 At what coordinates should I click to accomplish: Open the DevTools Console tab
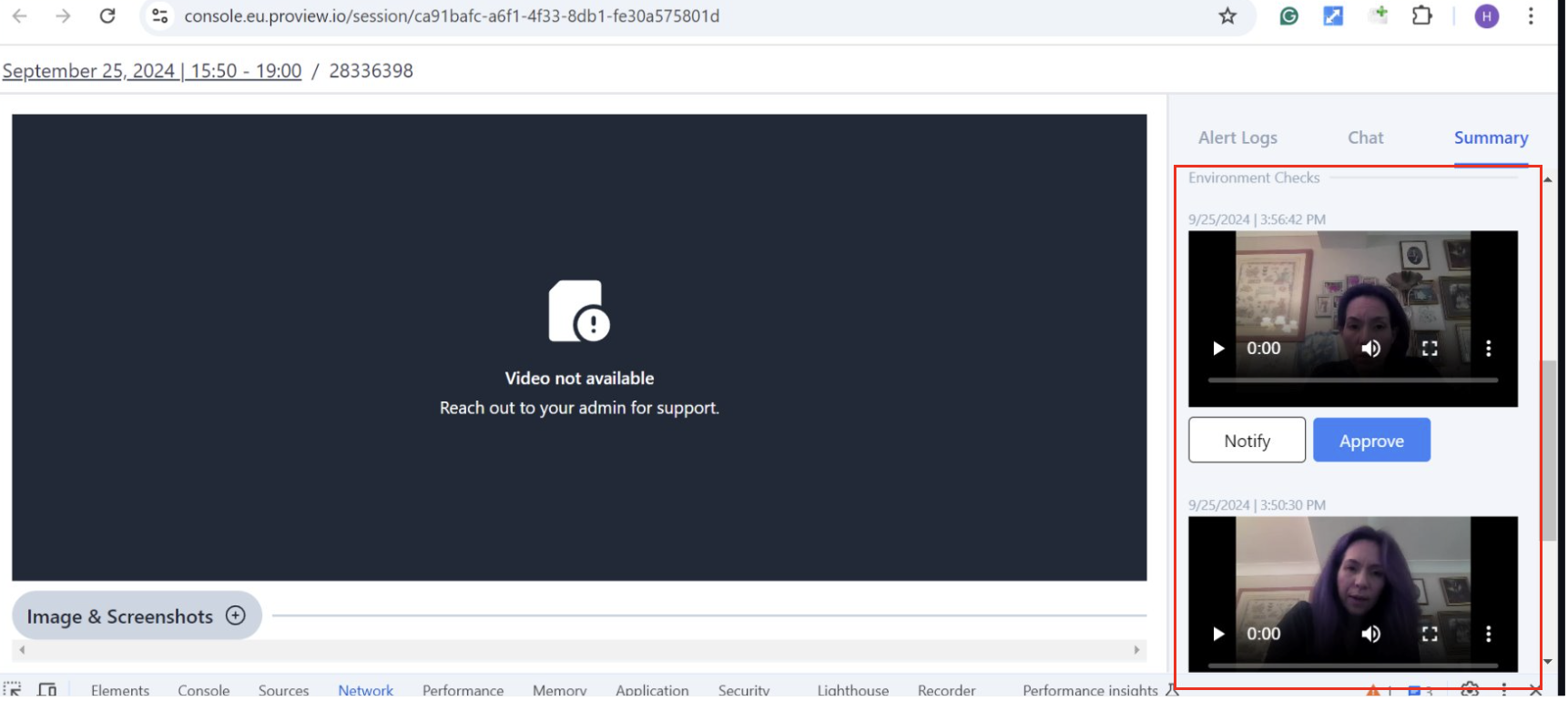point(204,690)
